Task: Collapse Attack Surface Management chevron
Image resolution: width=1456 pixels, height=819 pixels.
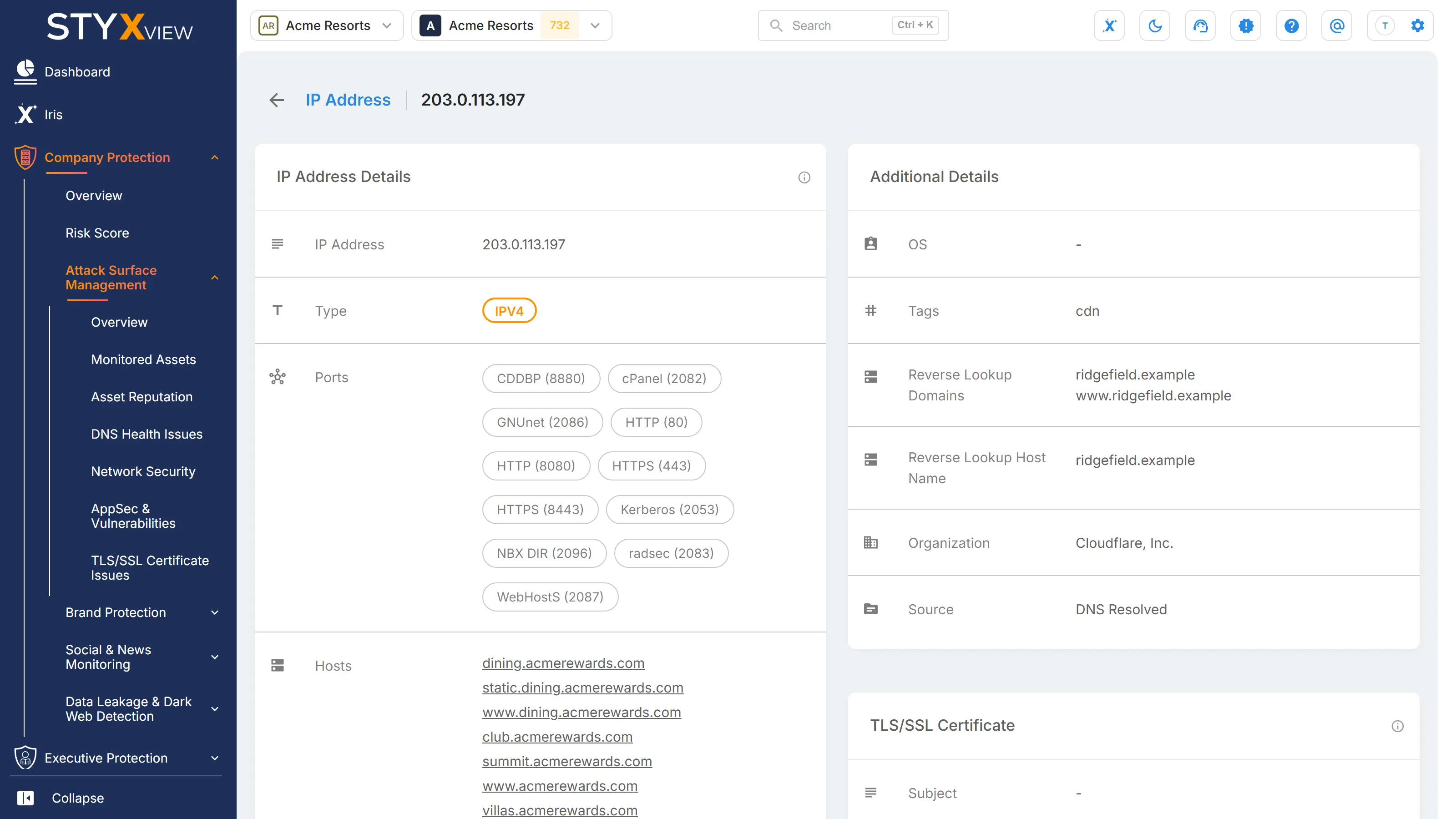Action: pos(215,278)
